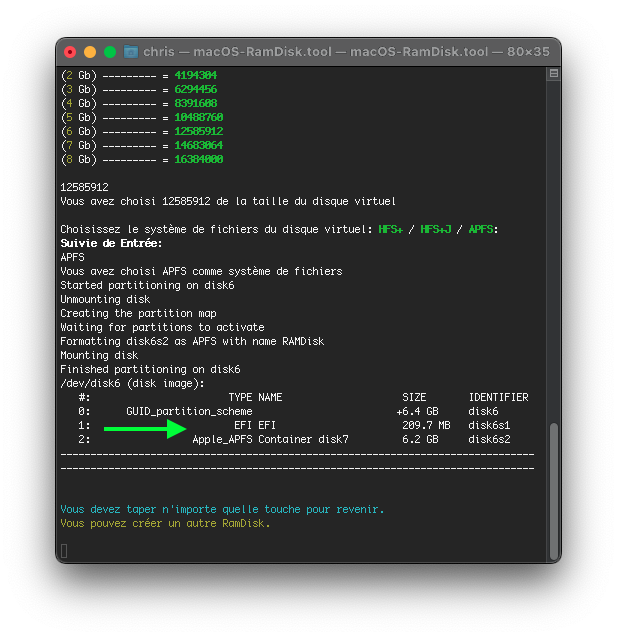Click the red close window button
Viewport: 617px width, 637px height.
click(x=70, y=52)
